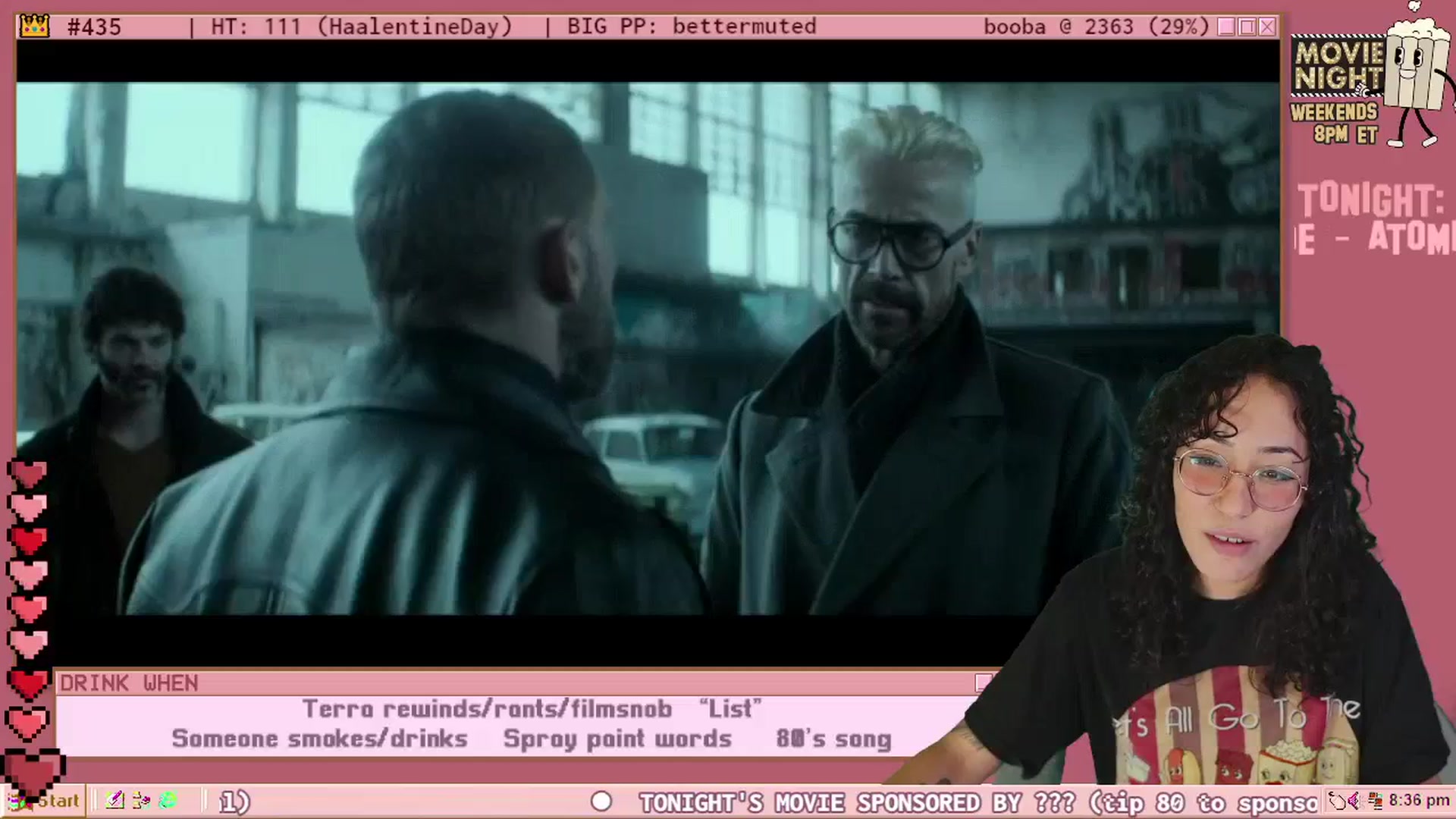Open the notepad pencil quick-launch icon
Screen dimensions: 1456x819
pos(115,800)
